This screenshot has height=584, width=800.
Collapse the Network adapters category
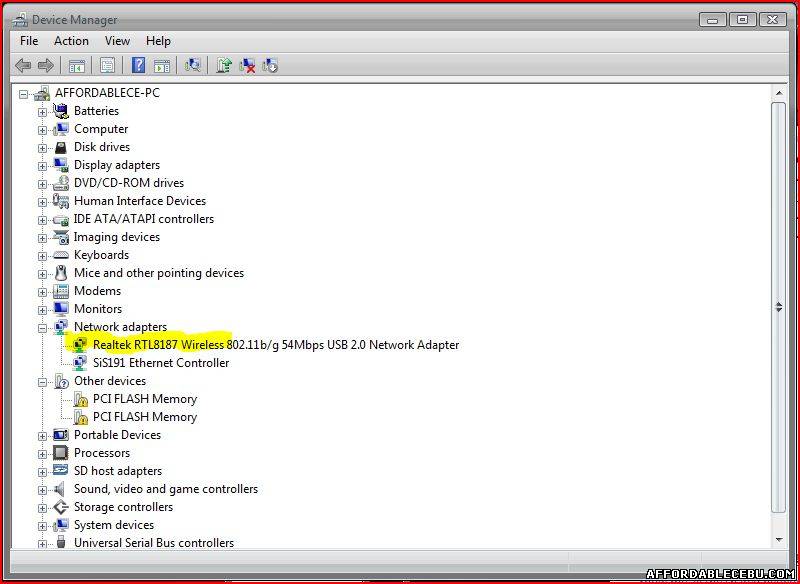click(x=42, y=328)
